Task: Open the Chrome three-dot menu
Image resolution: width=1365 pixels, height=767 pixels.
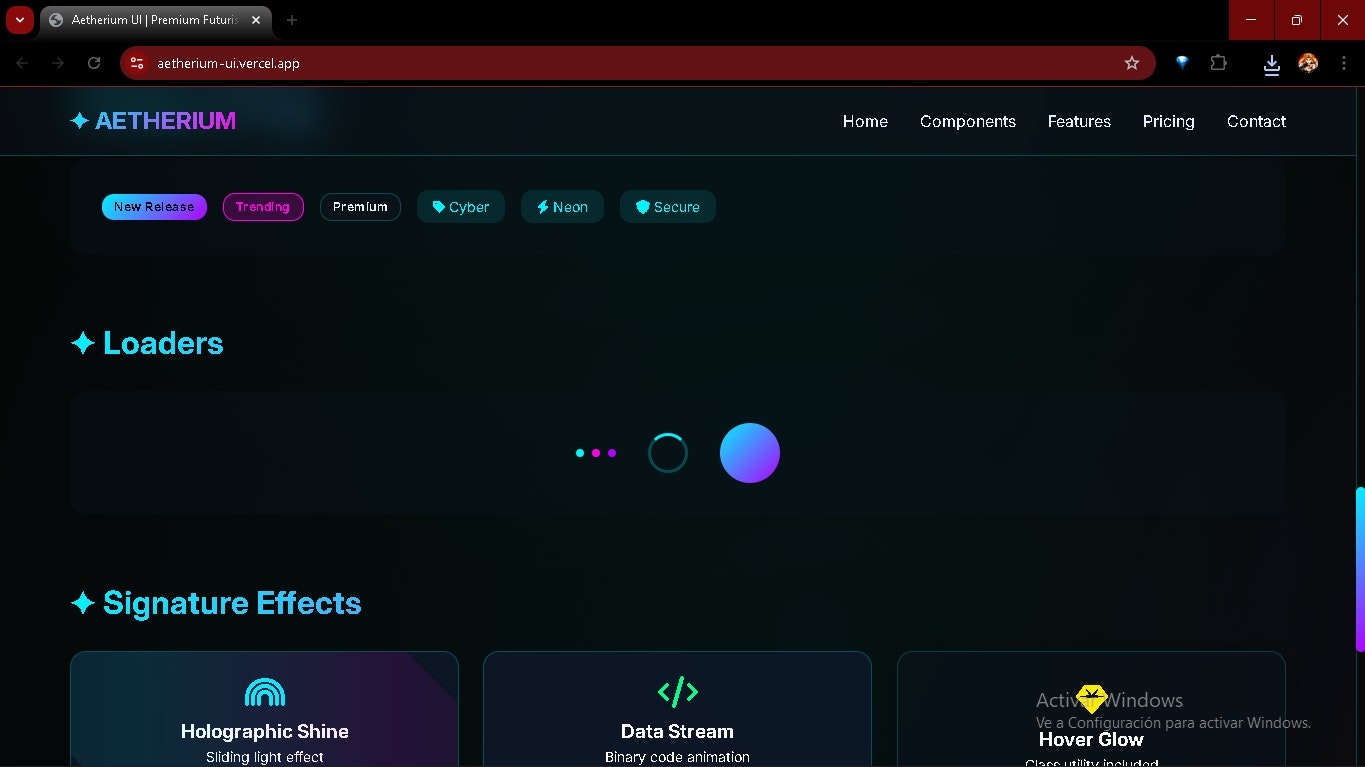Action: [1343, 63]
